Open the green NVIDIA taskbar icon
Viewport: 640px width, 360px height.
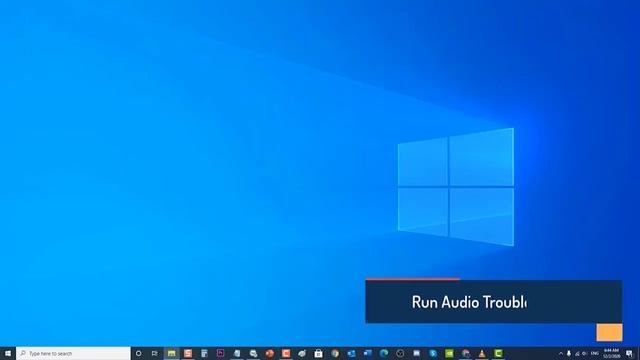449,353
